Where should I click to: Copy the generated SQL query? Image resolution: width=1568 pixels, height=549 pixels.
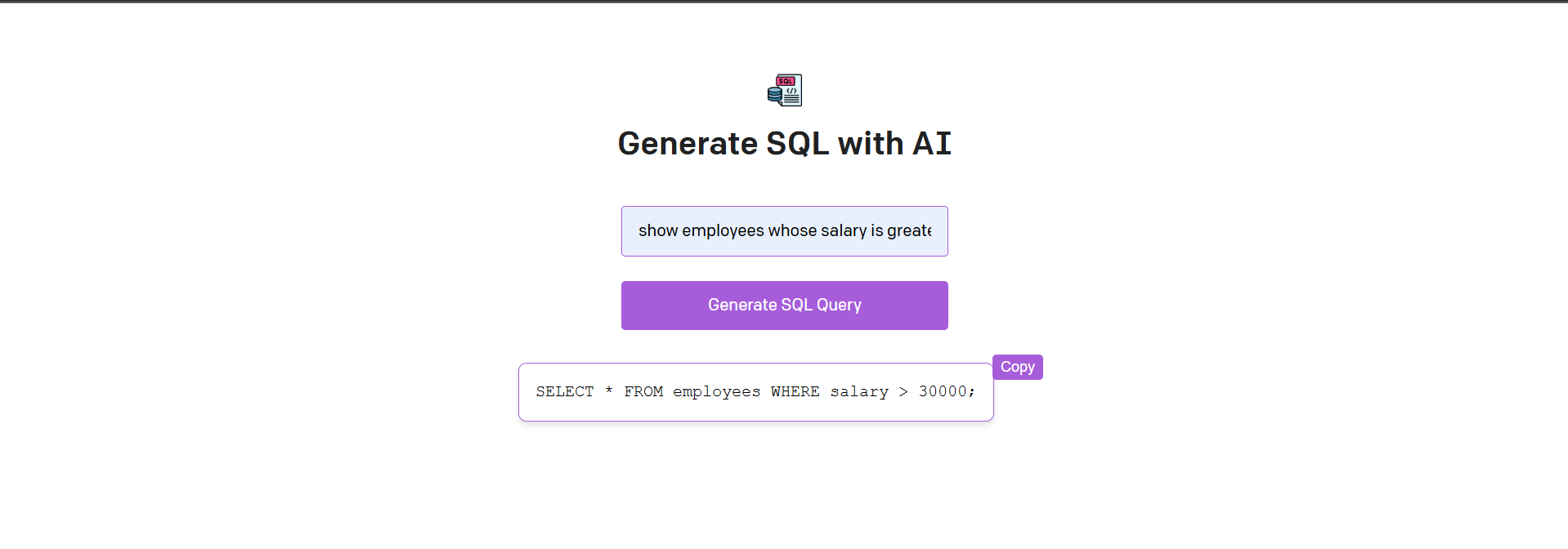pos(1017,367)
